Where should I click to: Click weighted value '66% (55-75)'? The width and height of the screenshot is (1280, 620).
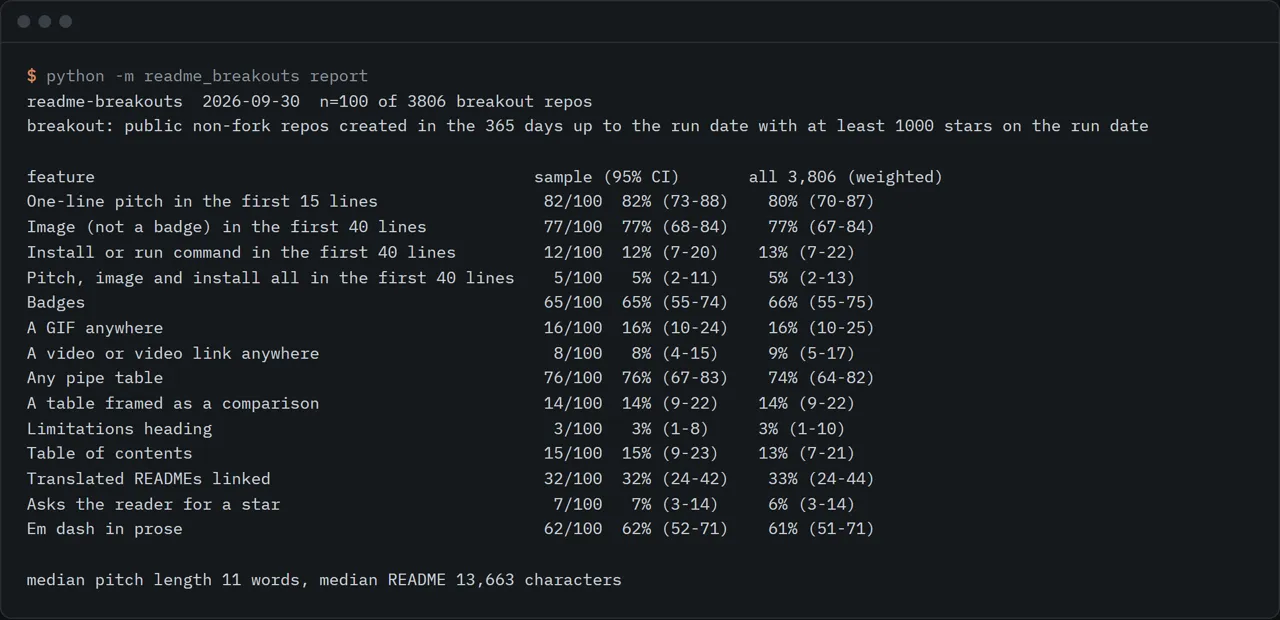(x=821, y=303)
